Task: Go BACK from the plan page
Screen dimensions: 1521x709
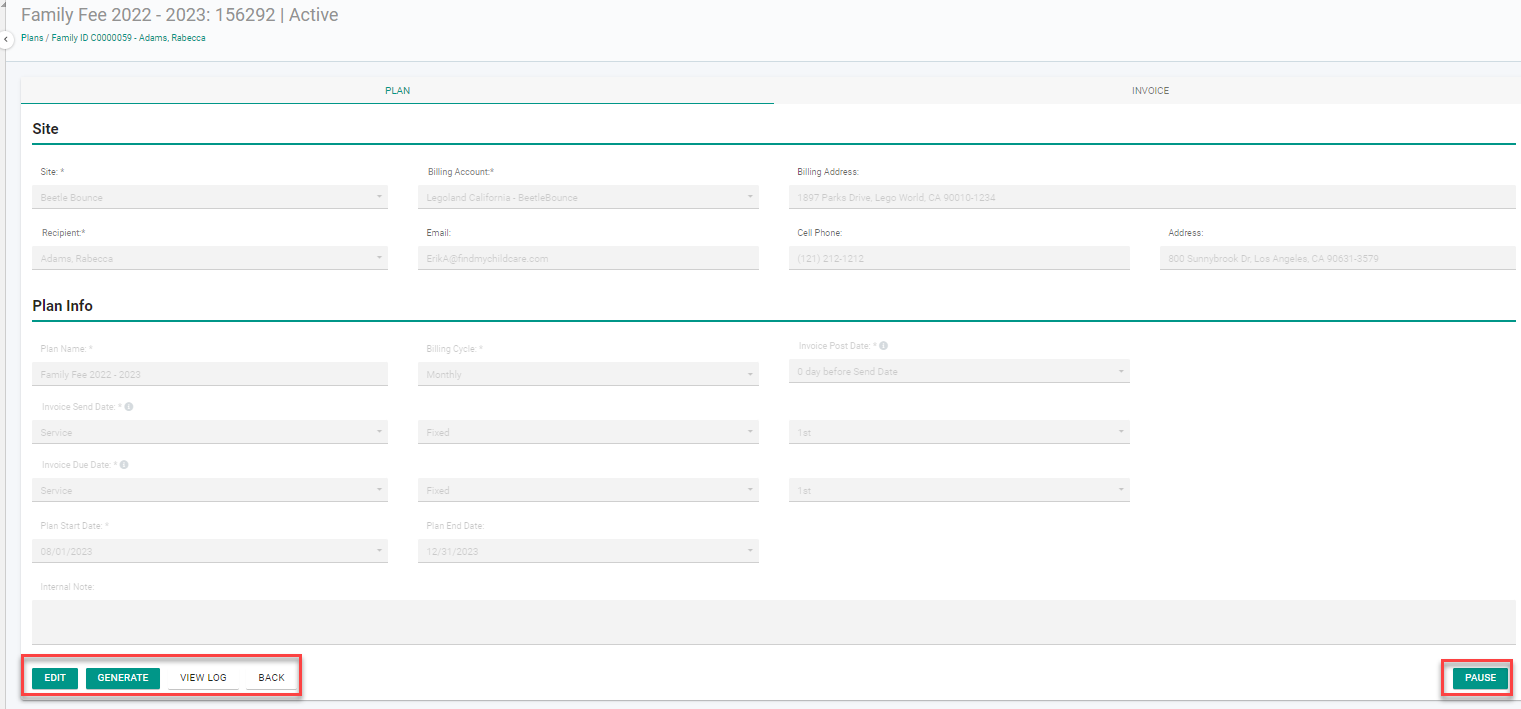Action: 272,678
